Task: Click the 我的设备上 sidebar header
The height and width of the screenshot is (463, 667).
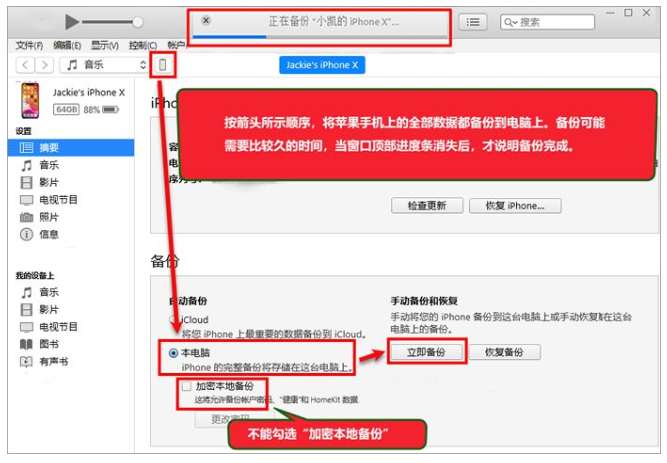Action: [x=35, y=276]
